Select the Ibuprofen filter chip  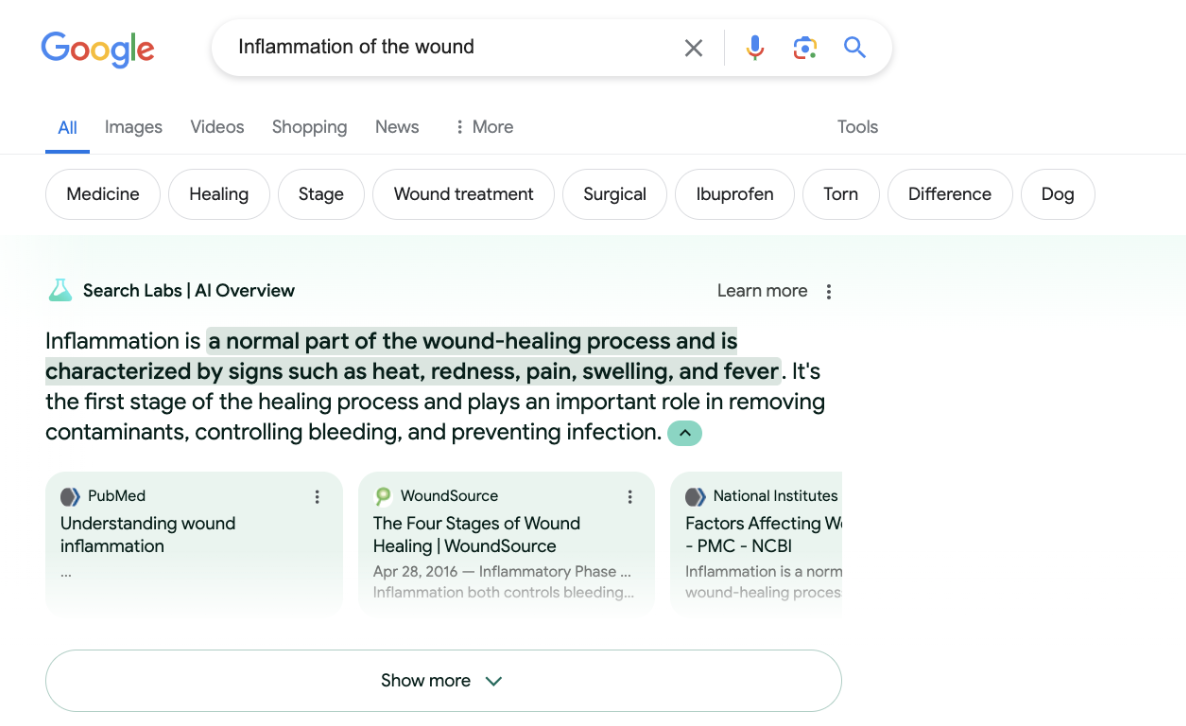tap(734, 194)
